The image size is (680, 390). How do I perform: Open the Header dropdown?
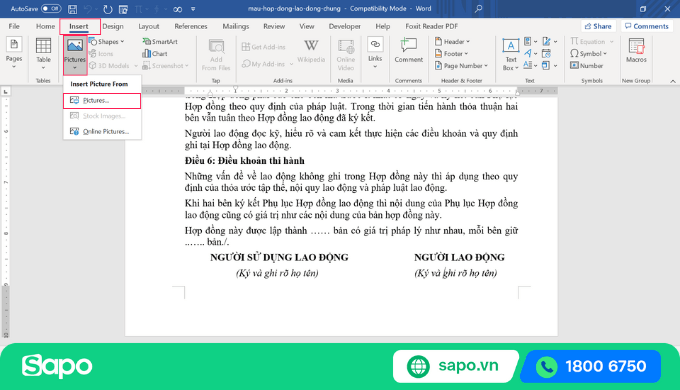pos(452,42)
